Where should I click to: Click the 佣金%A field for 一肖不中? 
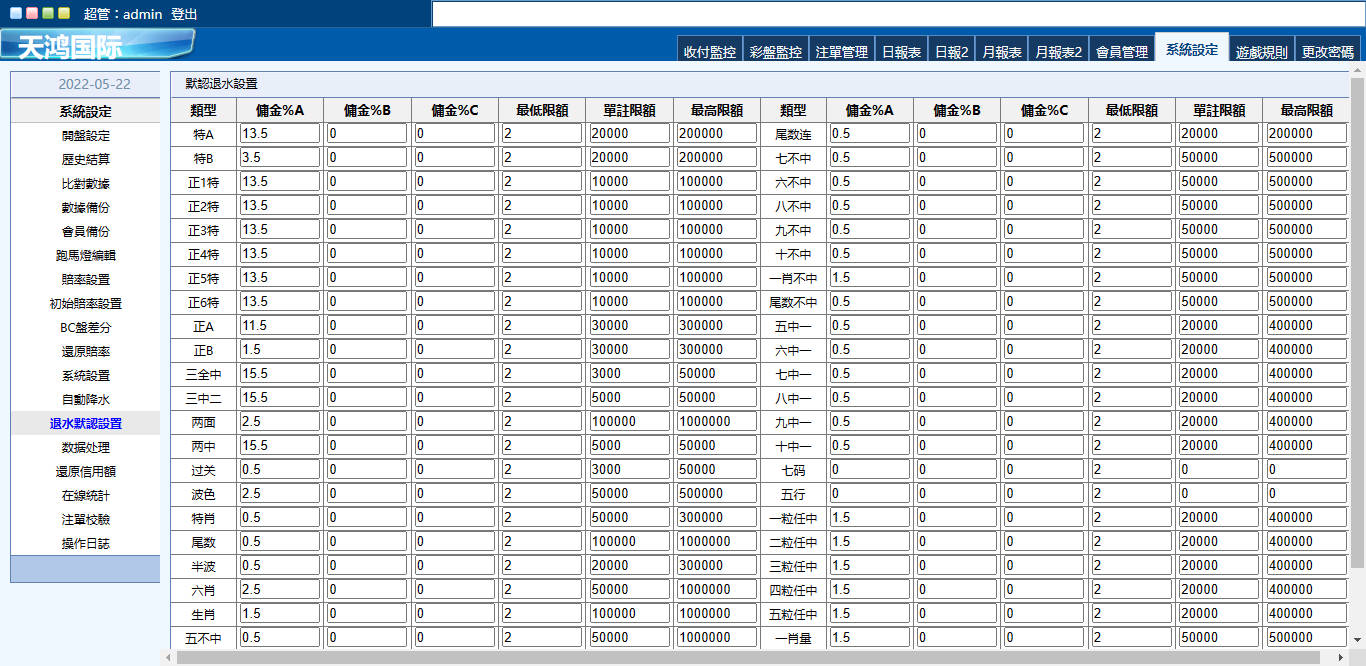pos(869,277)
